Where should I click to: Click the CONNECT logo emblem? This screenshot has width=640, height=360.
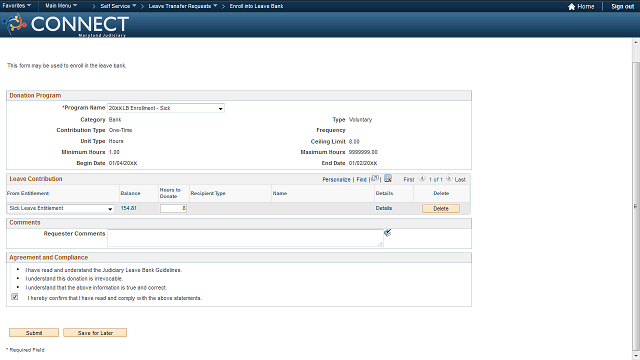pyautogui.click(x=16, y=24)
